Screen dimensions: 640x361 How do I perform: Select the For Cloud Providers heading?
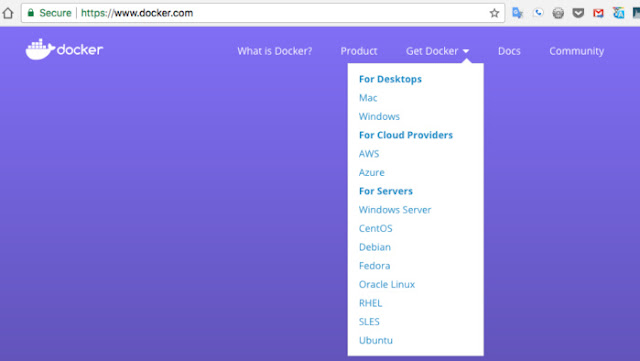point(406,135)
